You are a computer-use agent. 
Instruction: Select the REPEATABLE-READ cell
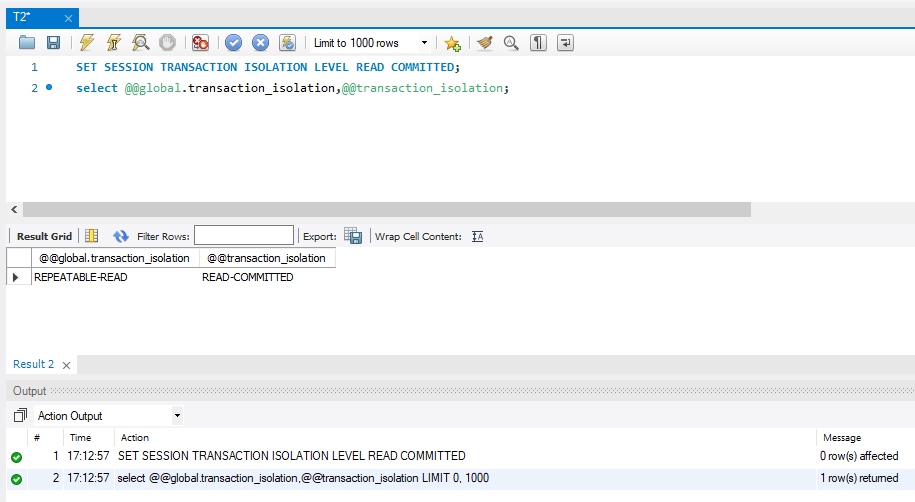pos(115,277)
